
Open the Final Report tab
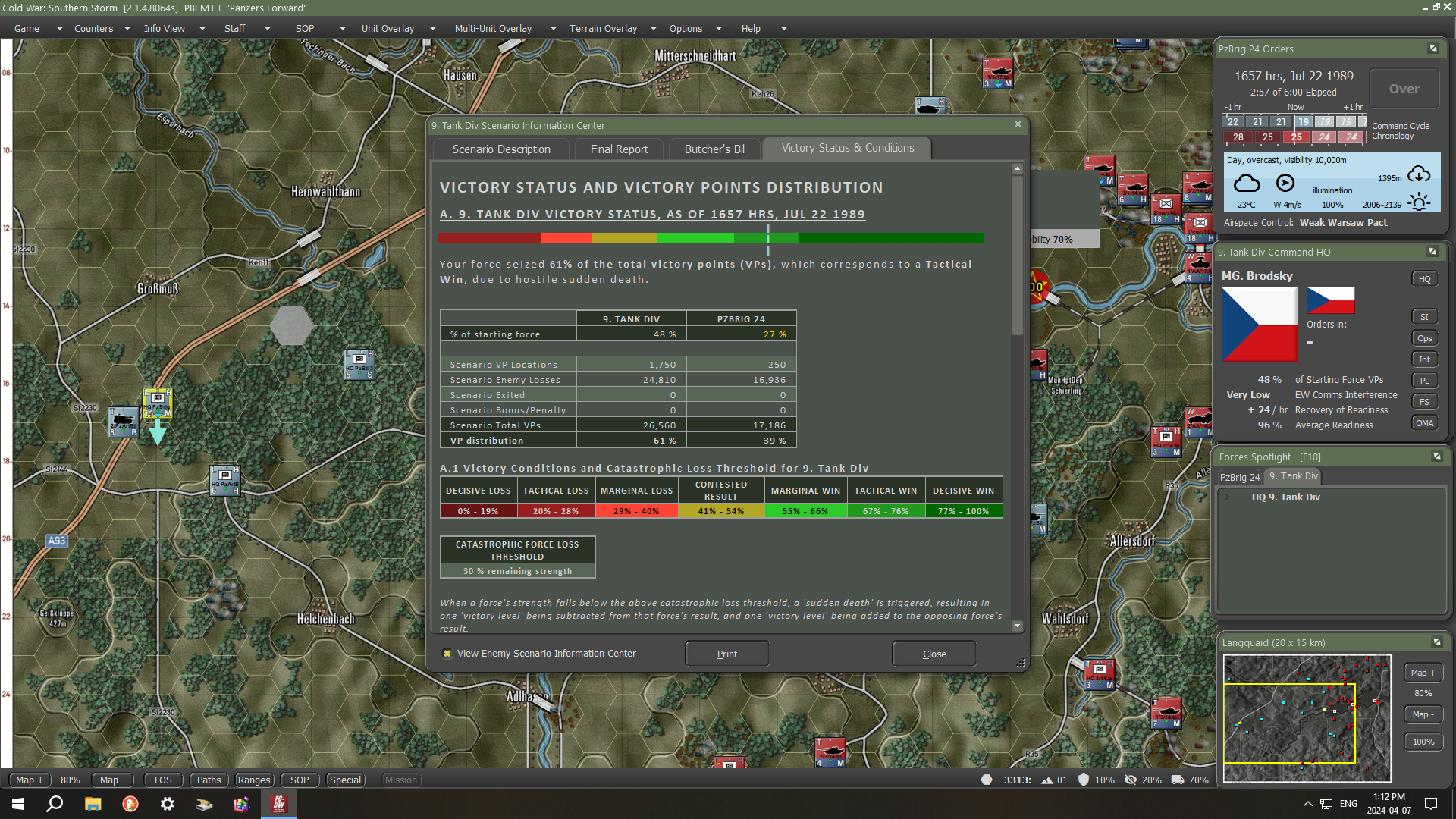pos(619,149)
